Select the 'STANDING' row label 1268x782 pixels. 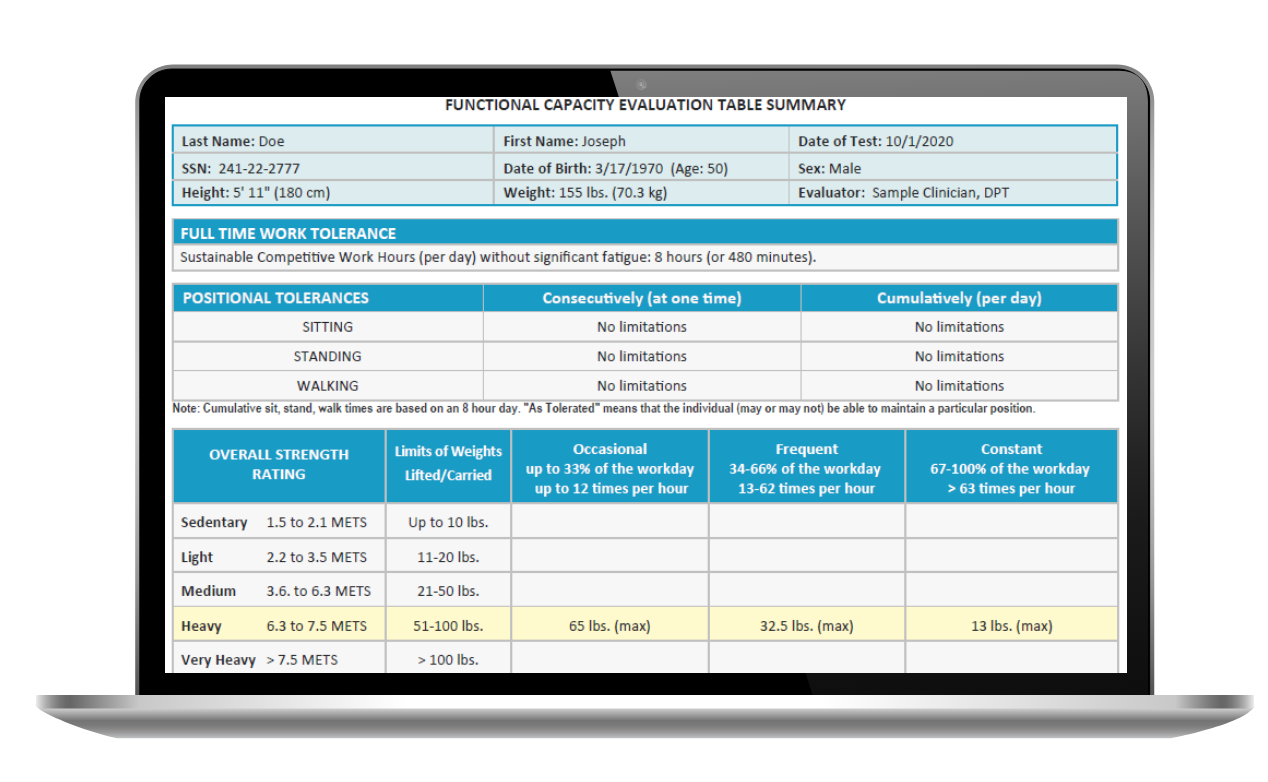pos(328,356)
